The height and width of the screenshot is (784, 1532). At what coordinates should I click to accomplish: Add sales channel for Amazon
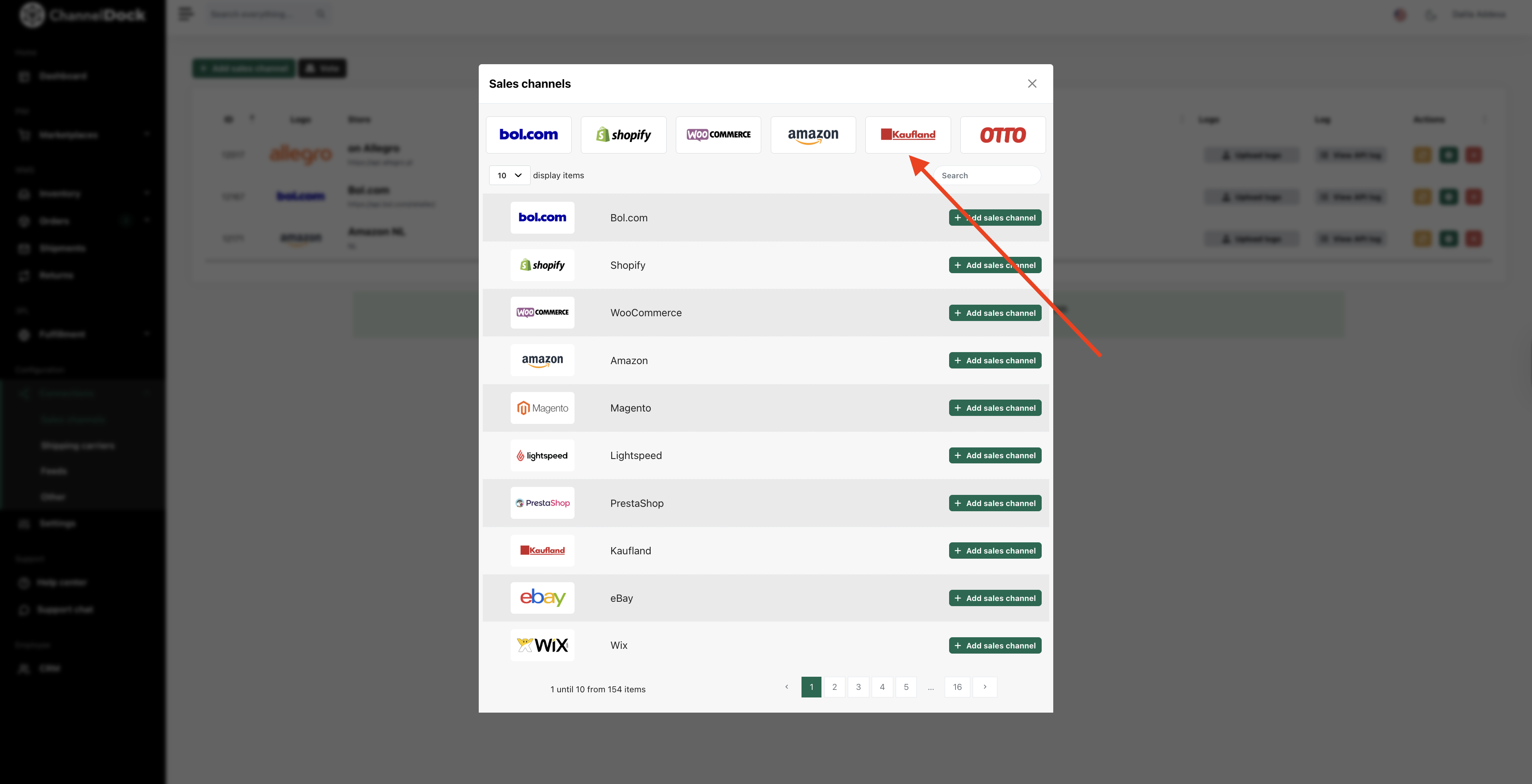(995, 360)
